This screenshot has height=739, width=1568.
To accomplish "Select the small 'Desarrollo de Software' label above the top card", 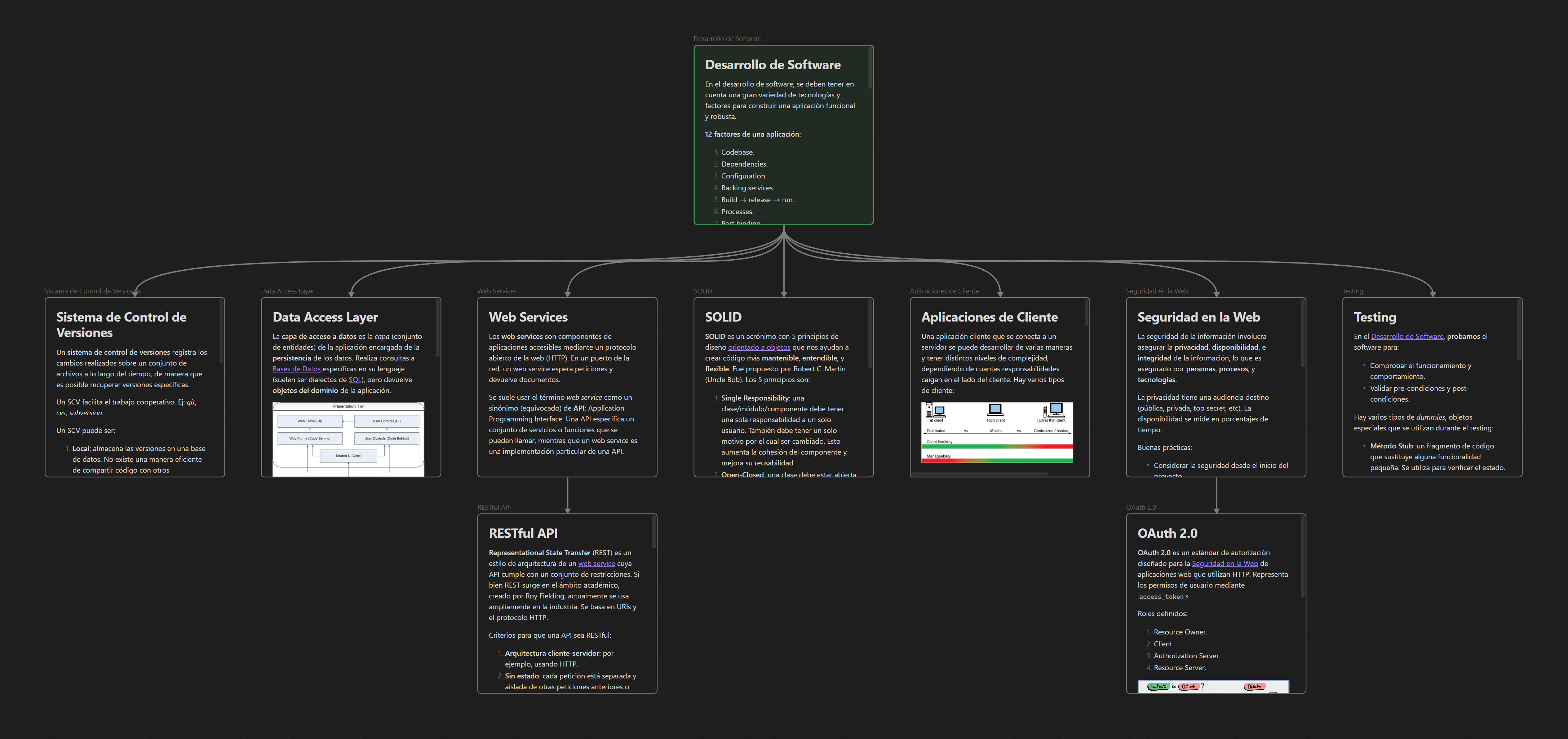I will coord(727,39).
